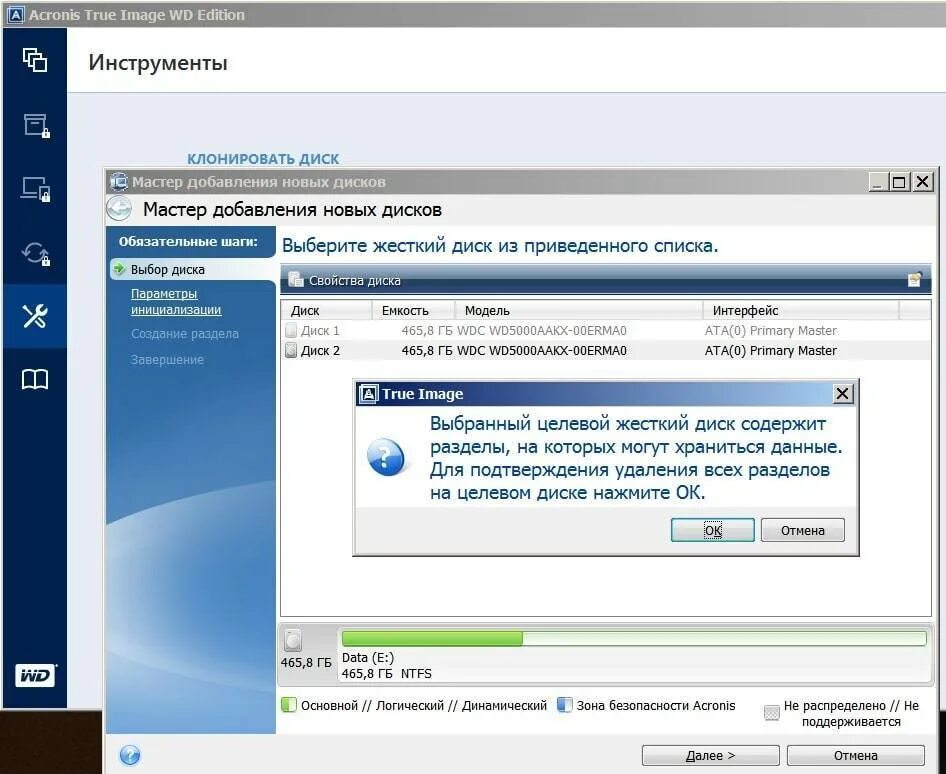Screen dimensions: 946x774
Task: Click Диск 2 model WDC WD5000AAKX-00ERMA0
Action: tap(542, 350)
